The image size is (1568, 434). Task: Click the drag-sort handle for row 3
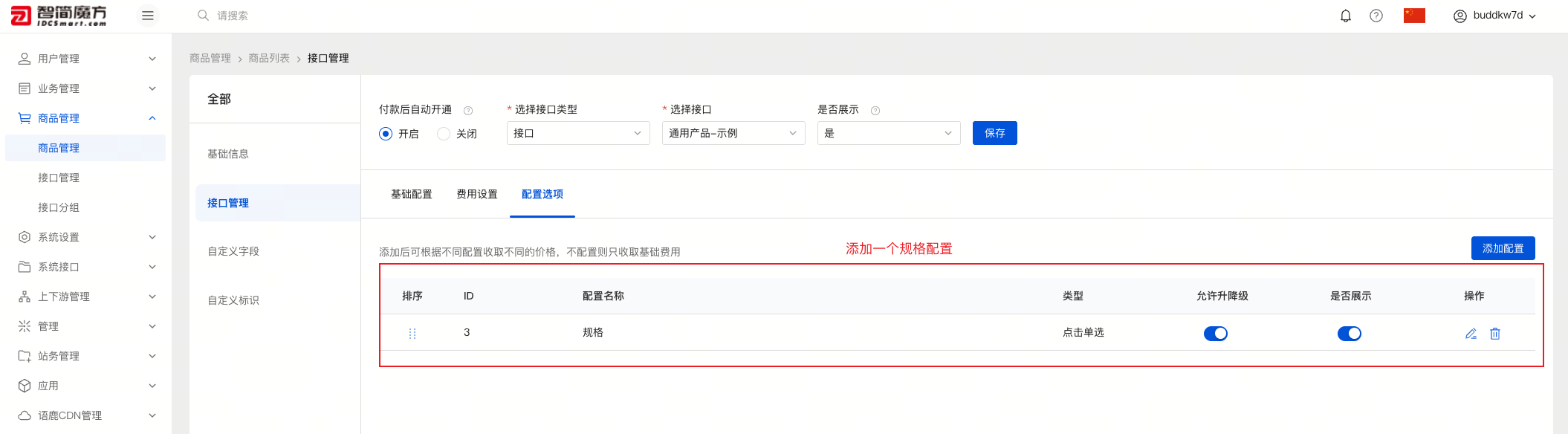[x=412, y=334]
